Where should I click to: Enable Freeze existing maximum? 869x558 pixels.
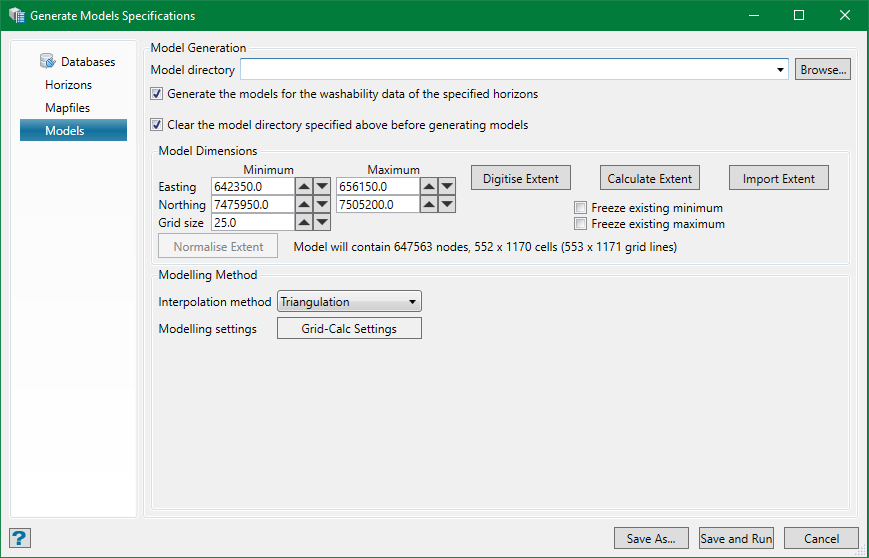point(581,224)
